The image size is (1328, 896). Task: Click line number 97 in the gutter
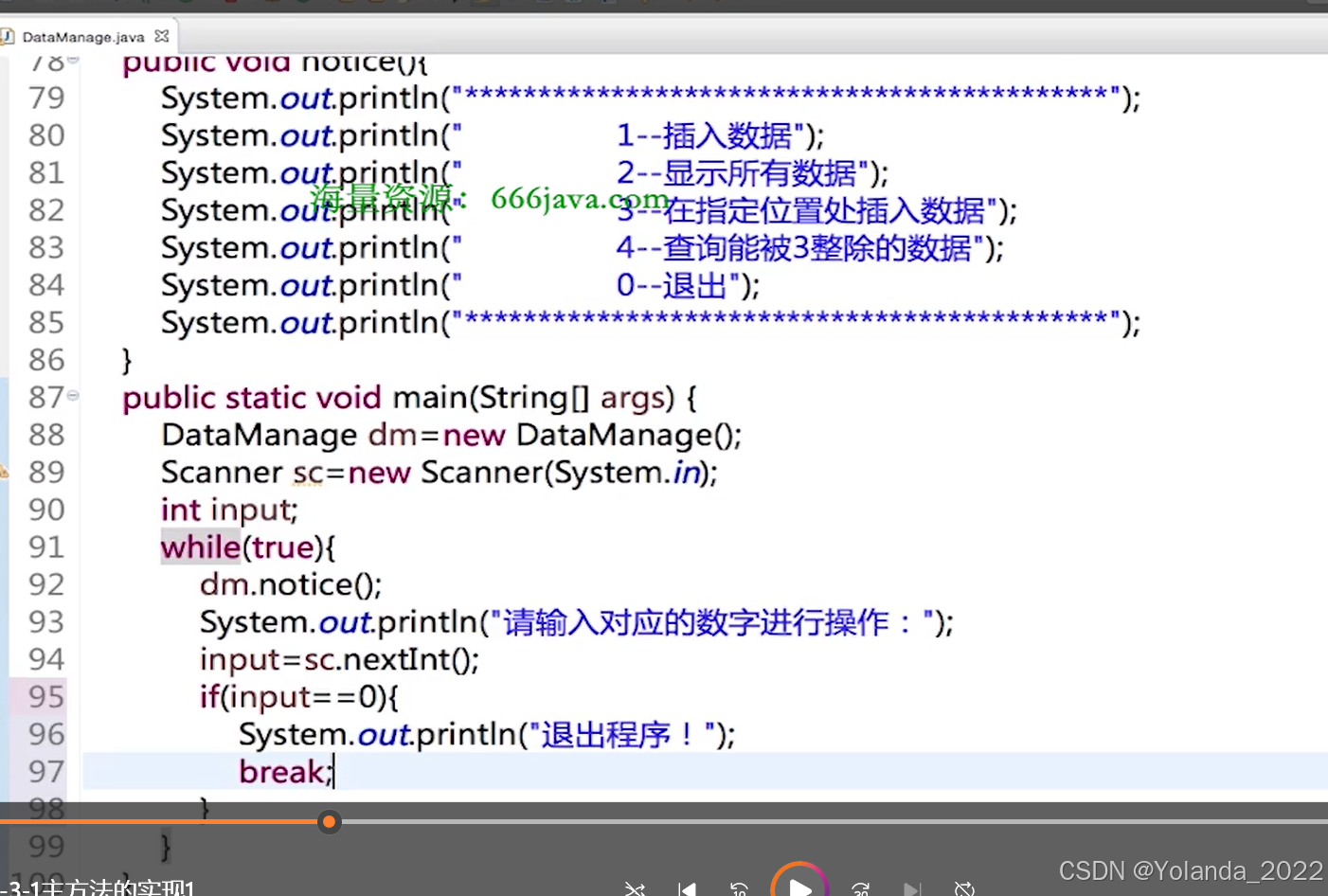coord(46,771)
